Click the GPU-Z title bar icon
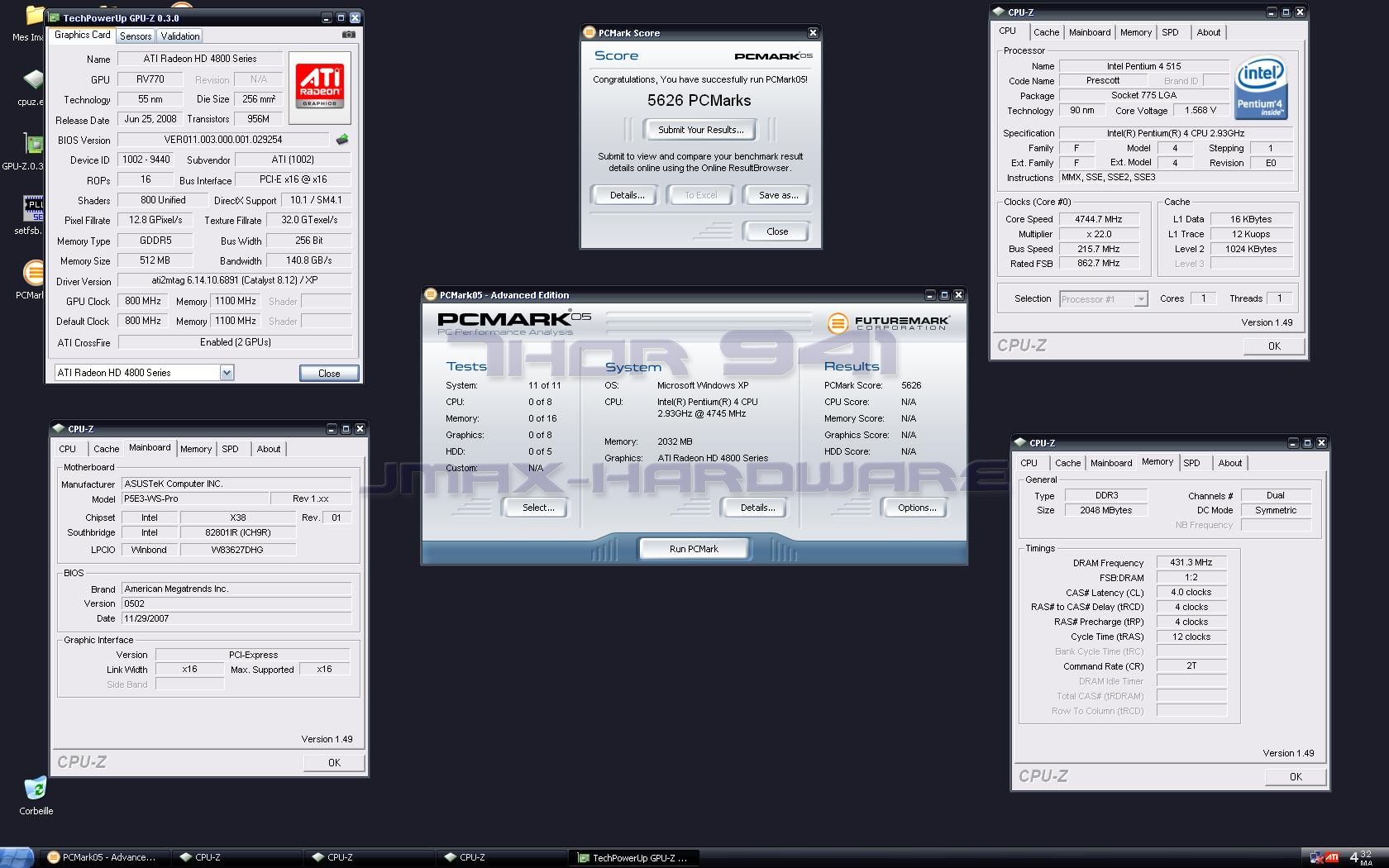1389x868 pixels. tap(55, 17)
